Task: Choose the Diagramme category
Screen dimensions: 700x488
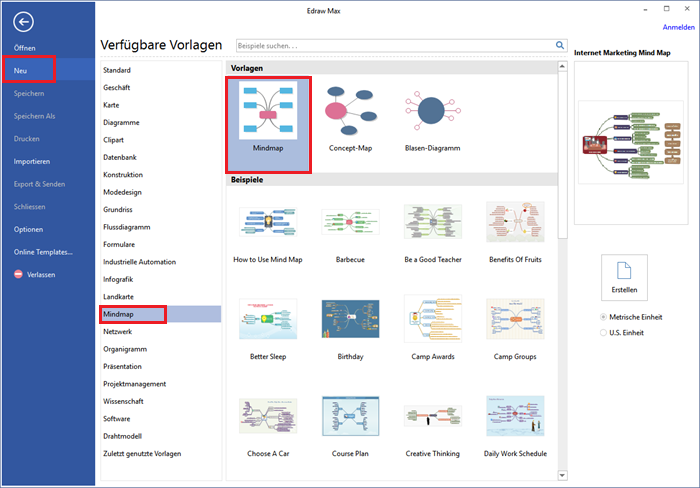Action: (121, 122)
